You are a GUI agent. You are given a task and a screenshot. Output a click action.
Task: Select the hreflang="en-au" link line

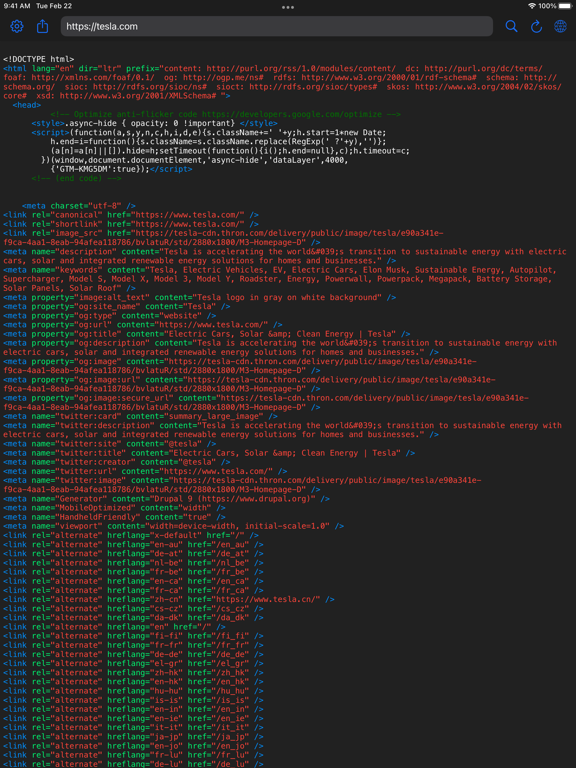pos(133,545)
